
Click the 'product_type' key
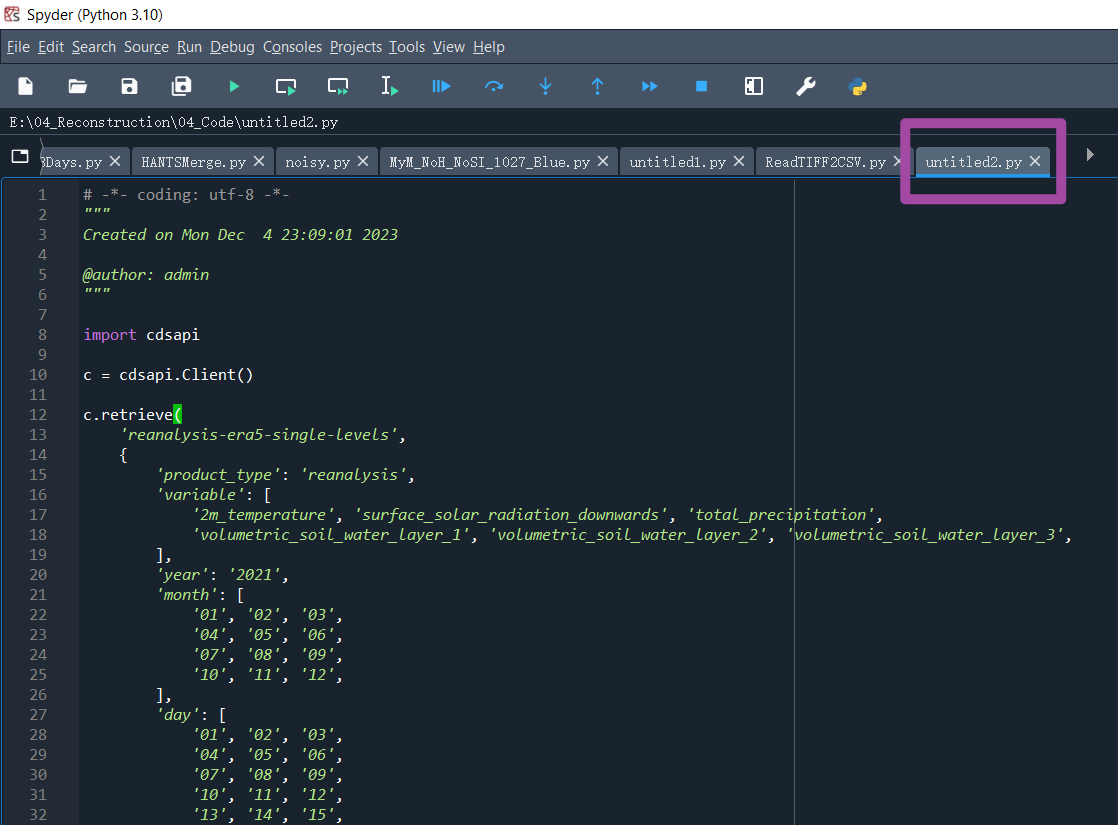point(218,475)
